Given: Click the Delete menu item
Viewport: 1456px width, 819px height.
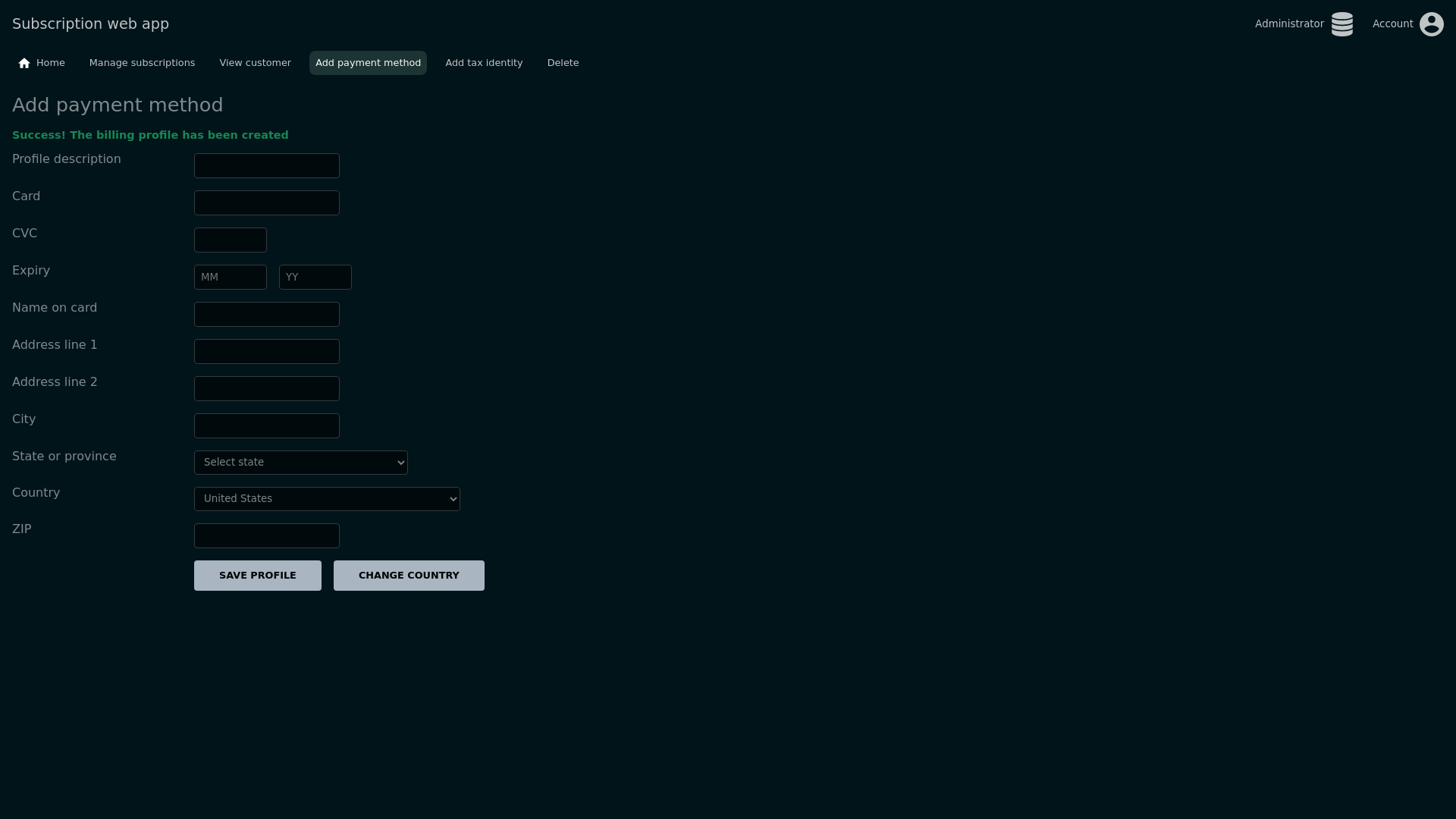Looking at the screenshot, I should [563, 63].
